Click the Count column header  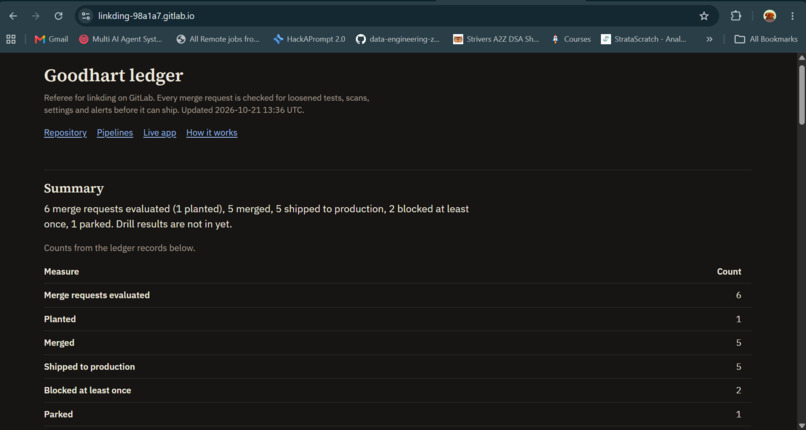pyautogui.click(x=729, y=271)
